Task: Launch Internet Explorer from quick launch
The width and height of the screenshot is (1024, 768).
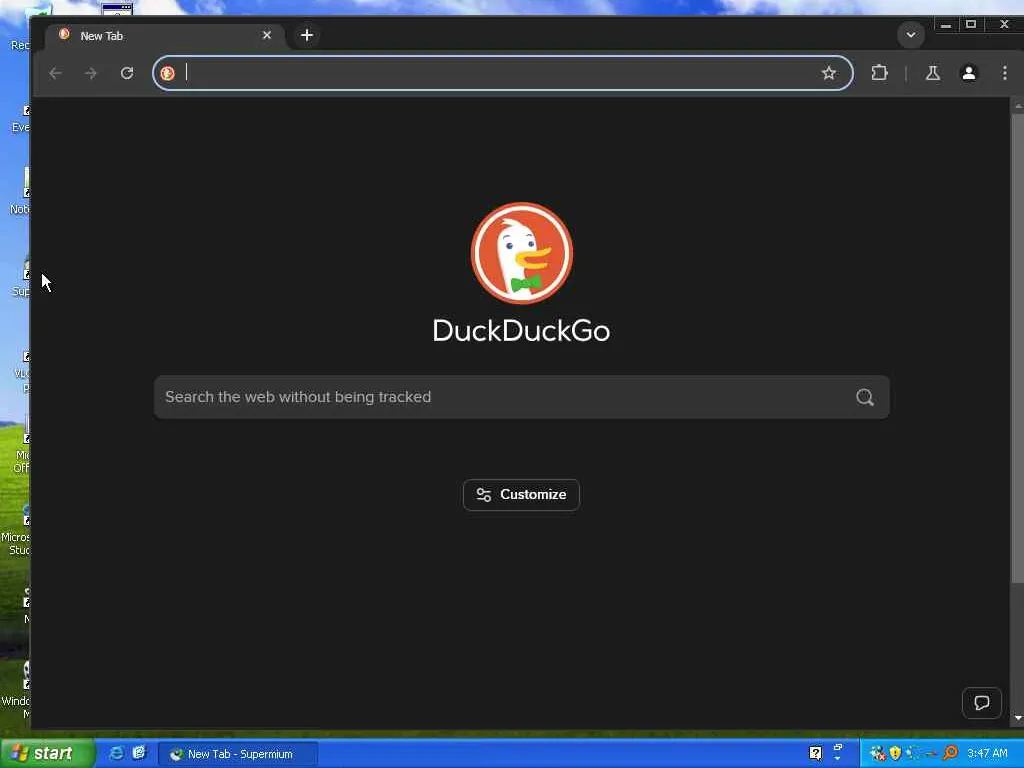Action: tap(116, 754)
